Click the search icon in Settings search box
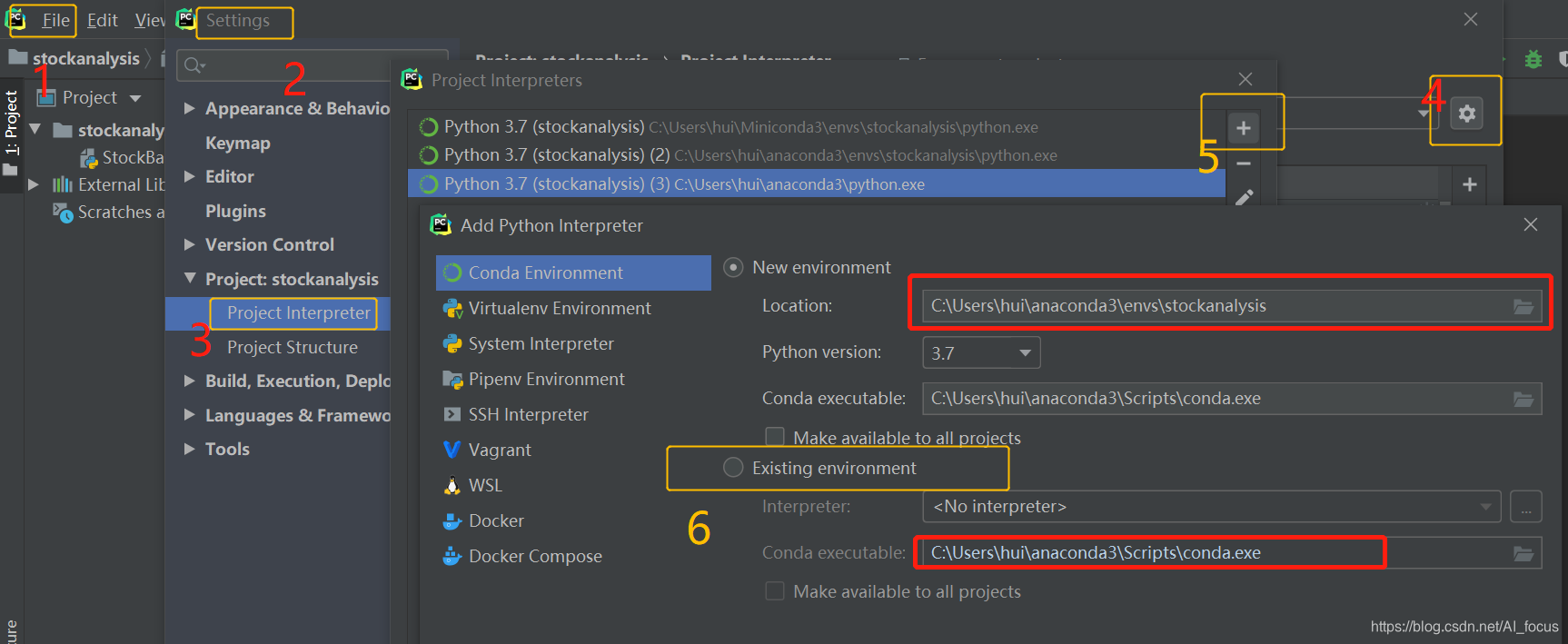The image size is (1568, 644). [194, 65]
